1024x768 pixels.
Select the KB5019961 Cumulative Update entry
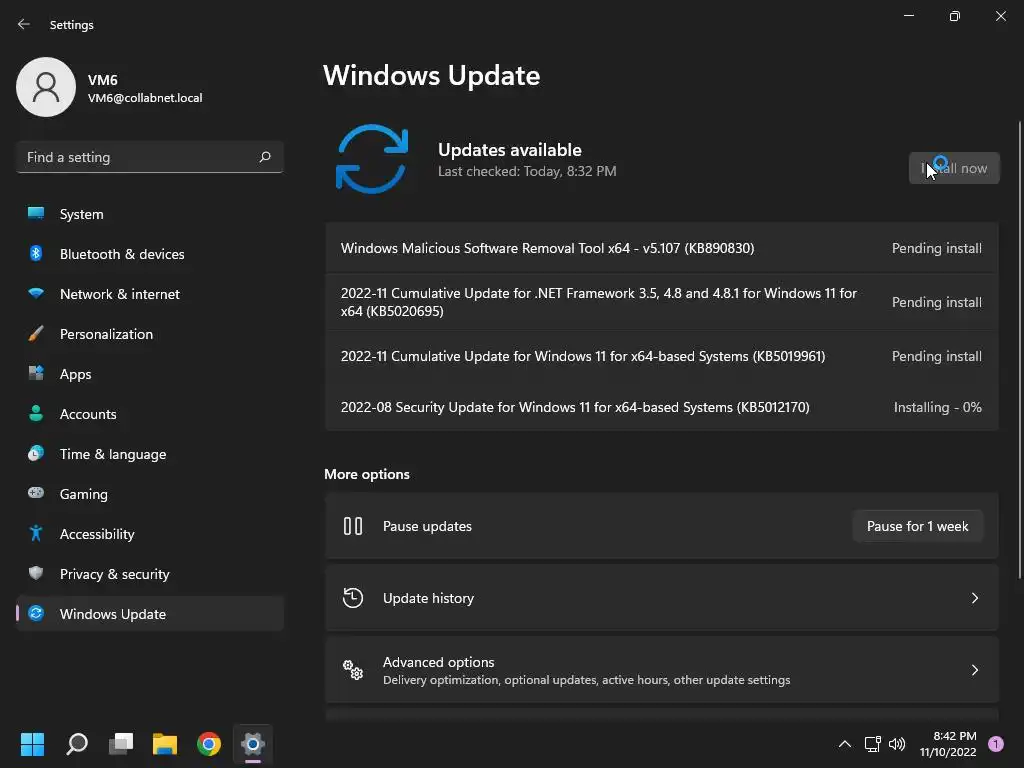(662, 356)
